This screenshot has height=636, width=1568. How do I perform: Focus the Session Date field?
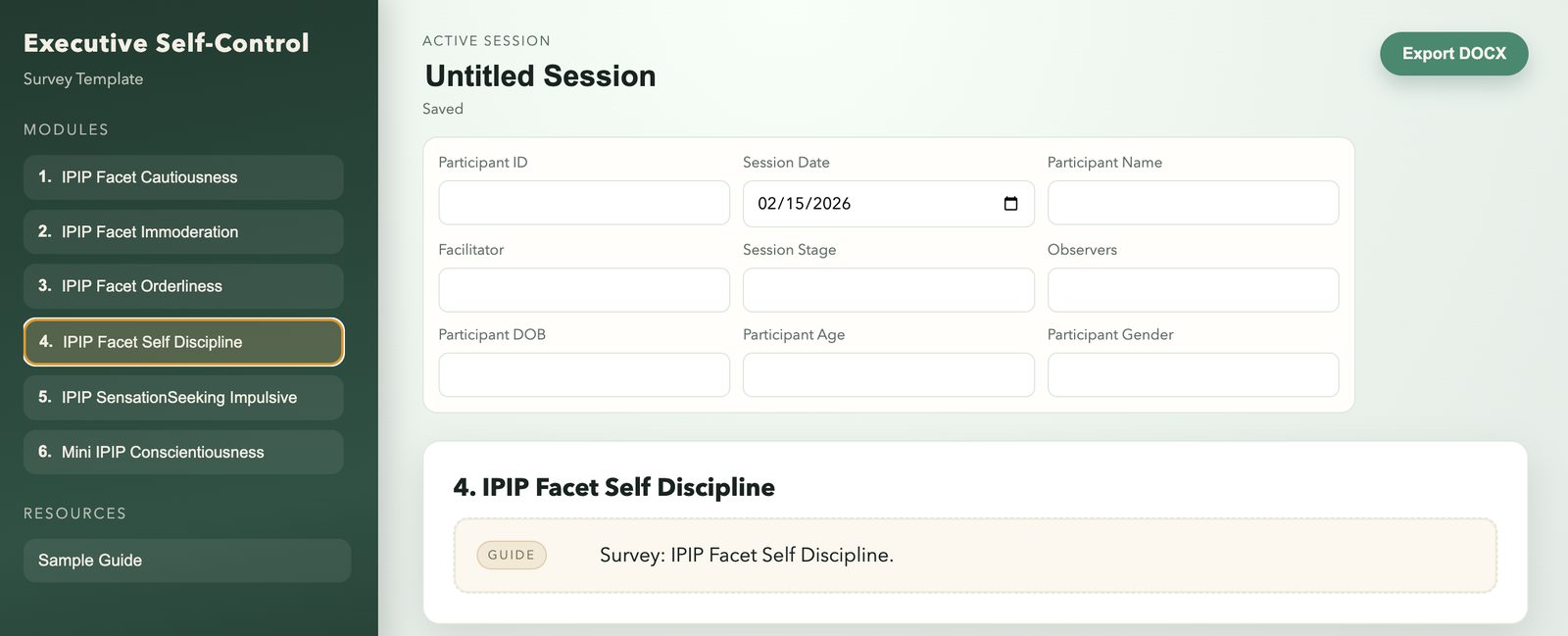[x=862, y=204]
